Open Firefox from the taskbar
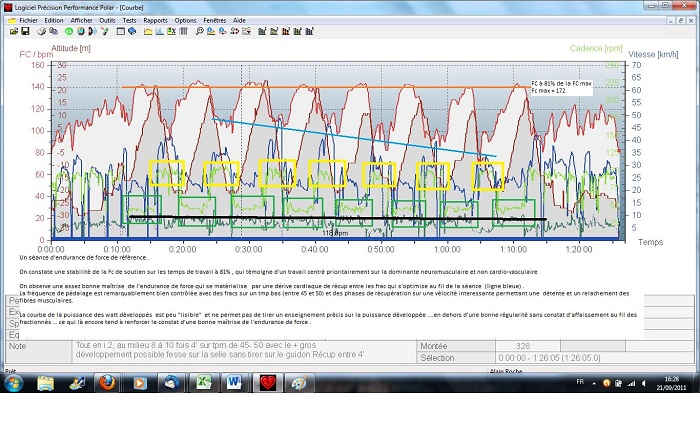 (107, 383)
